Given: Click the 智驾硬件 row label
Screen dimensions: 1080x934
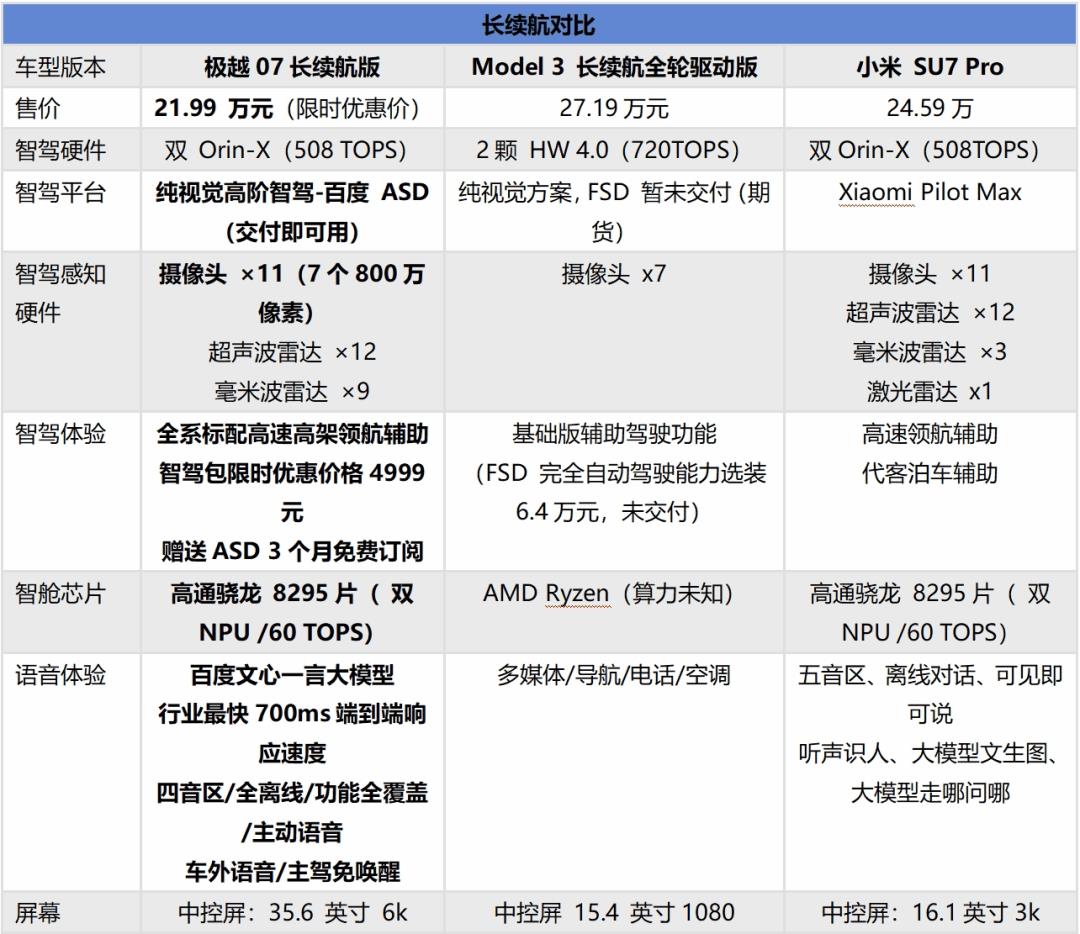Looking at the screenshot, I should click(61, 150).
